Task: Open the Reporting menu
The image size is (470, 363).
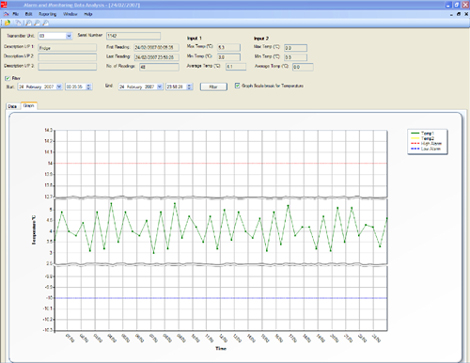Action: click(47, 14)
